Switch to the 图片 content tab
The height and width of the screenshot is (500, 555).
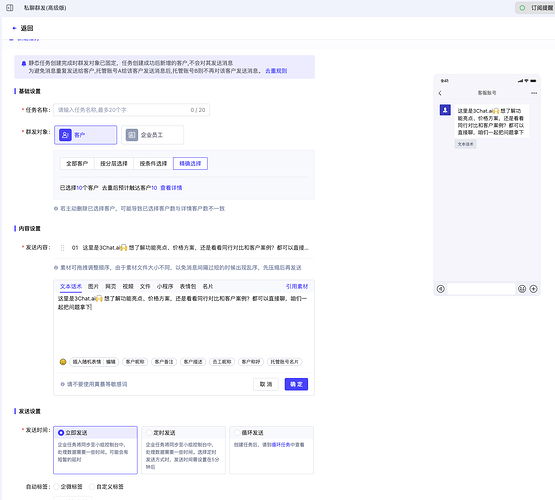(93, 286)
